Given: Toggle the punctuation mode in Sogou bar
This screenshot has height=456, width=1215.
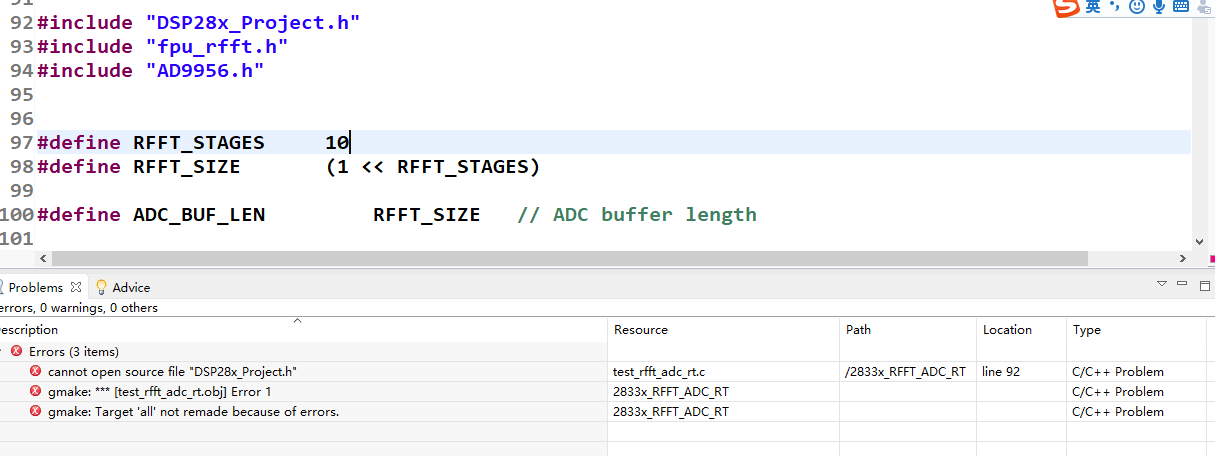Looking at the screenshot, I should coord(1116,7).
